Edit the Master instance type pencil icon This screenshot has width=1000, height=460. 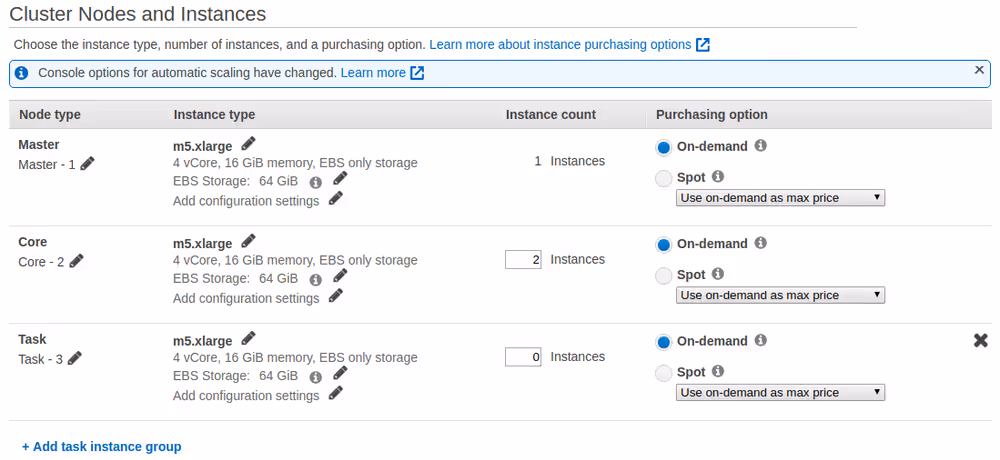248,144
